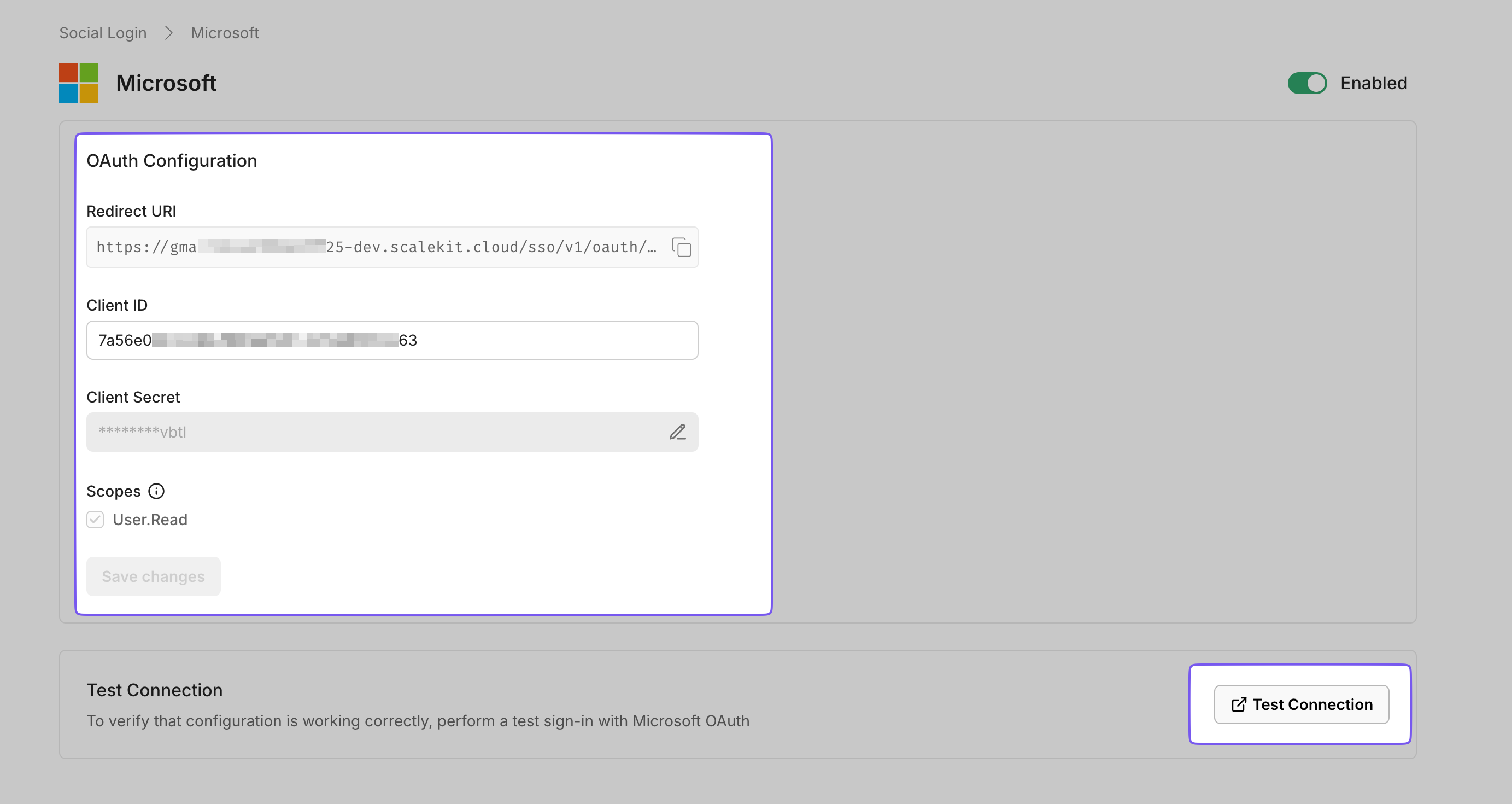Click the external link icon on Test Connection

pos(1237,704)
